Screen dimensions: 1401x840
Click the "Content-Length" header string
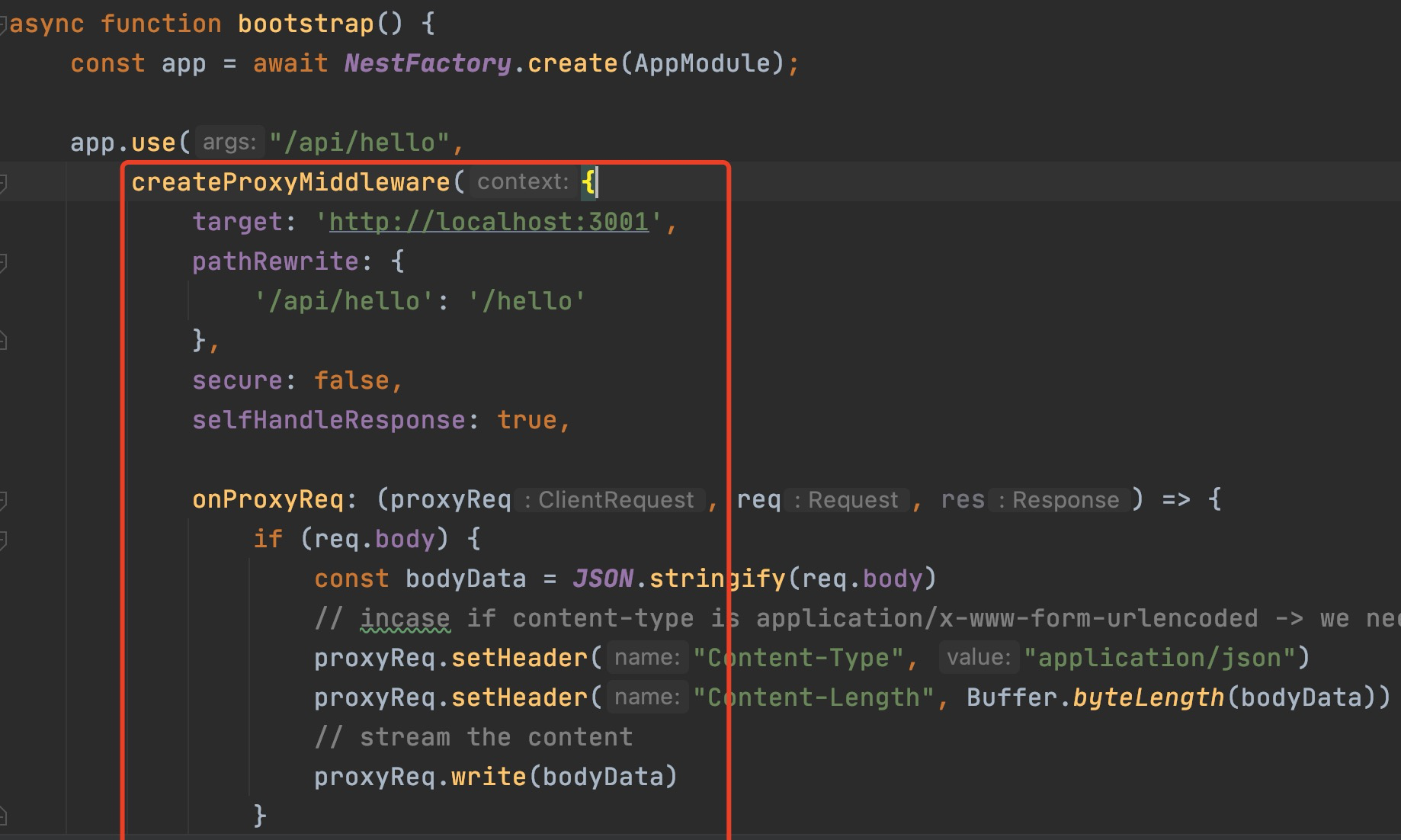[813, 697]
